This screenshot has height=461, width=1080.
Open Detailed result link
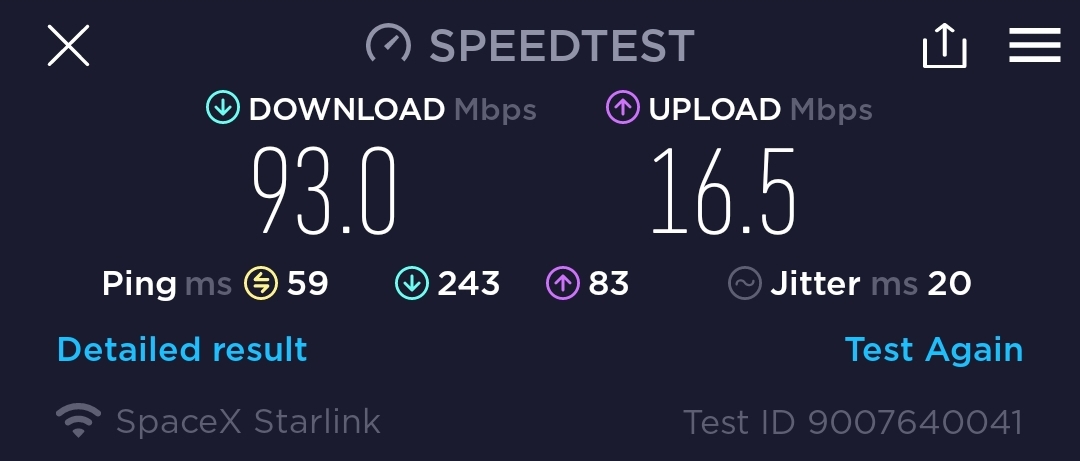pyautogui.click(x=182, y=349)
